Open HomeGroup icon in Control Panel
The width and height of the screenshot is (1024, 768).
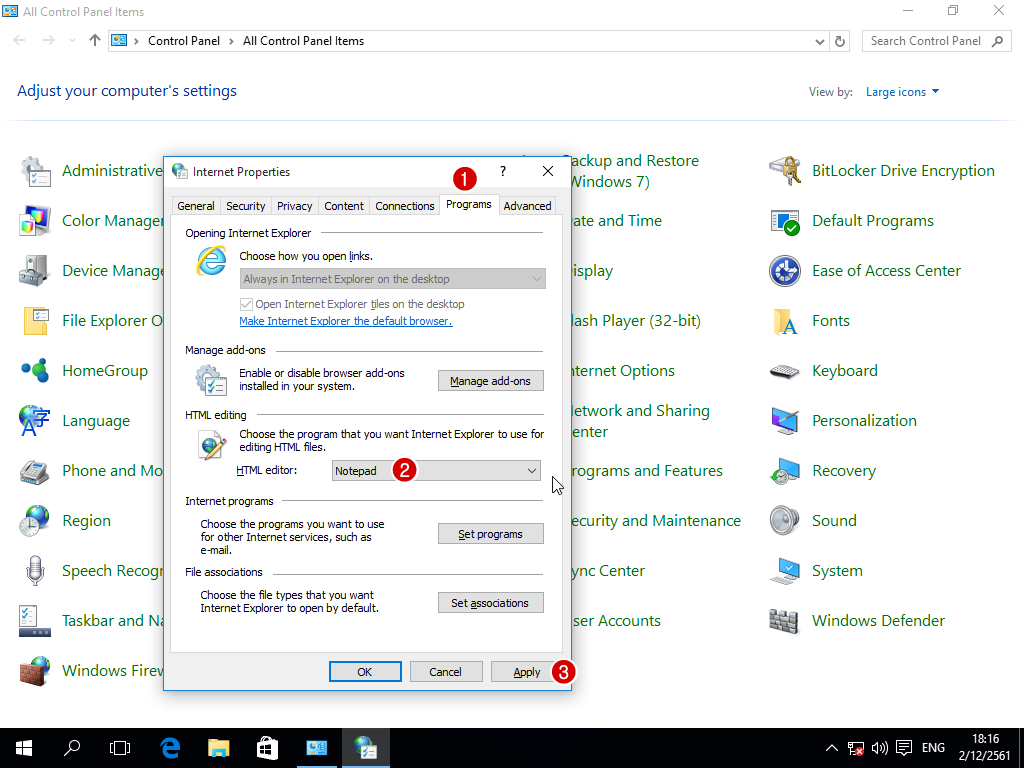[x=35, y=371]
